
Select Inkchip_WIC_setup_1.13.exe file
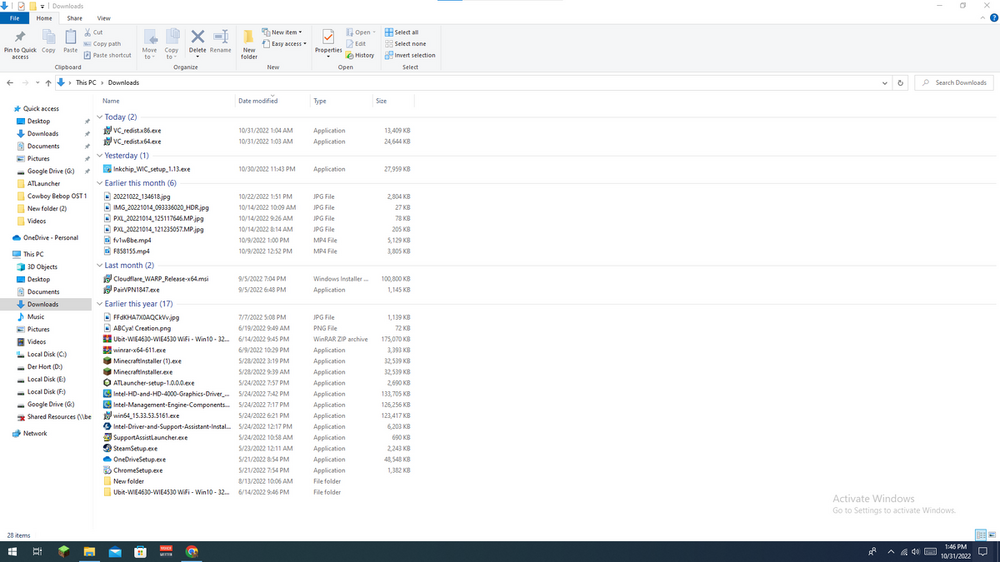152,170
